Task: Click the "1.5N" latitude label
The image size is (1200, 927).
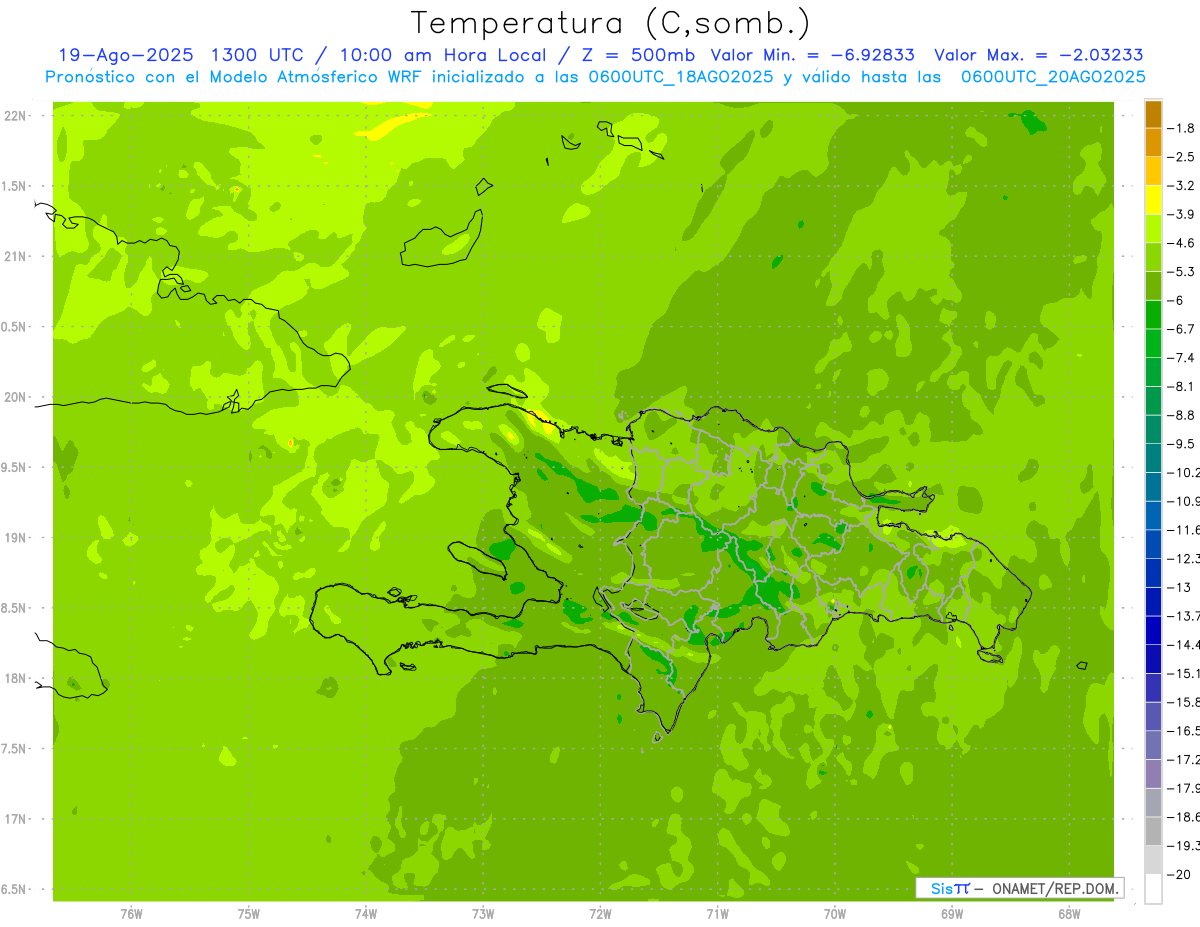Action: [x=15, y=186]
